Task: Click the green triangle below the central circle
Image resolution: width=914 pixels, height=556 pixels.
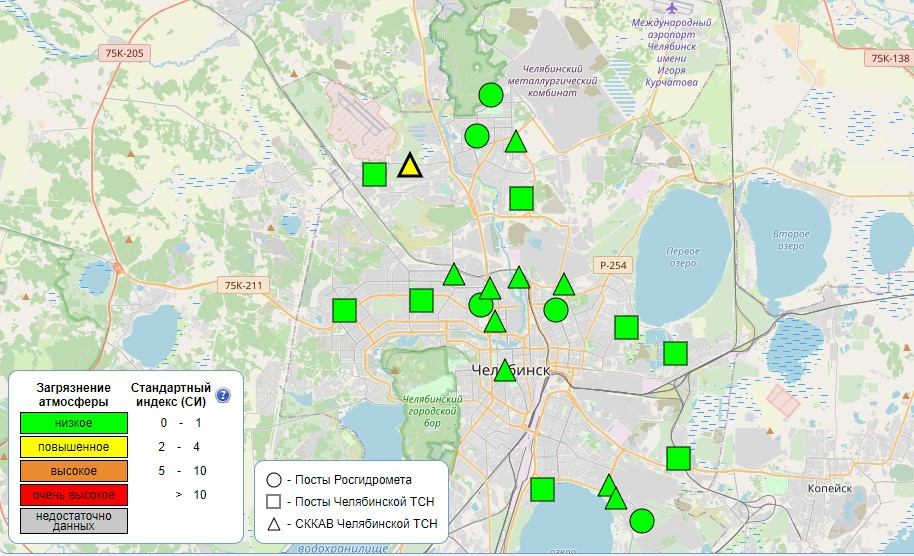Action: click(495, 322)
